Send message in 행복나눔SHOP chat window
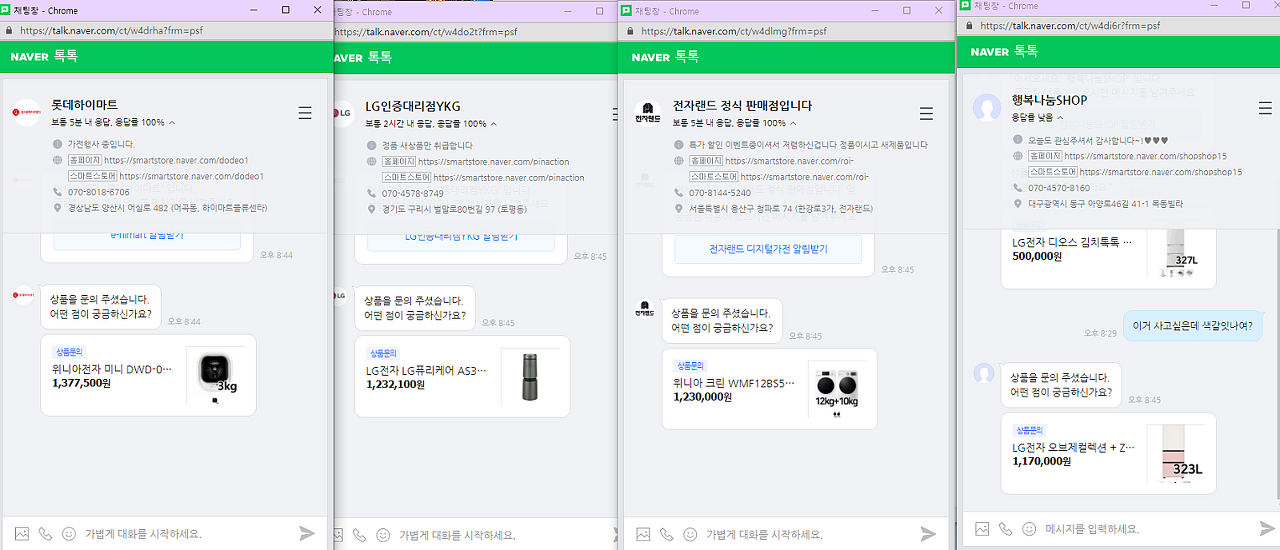The width and height of the screenshot is (1280, 550). (1267, 528)
